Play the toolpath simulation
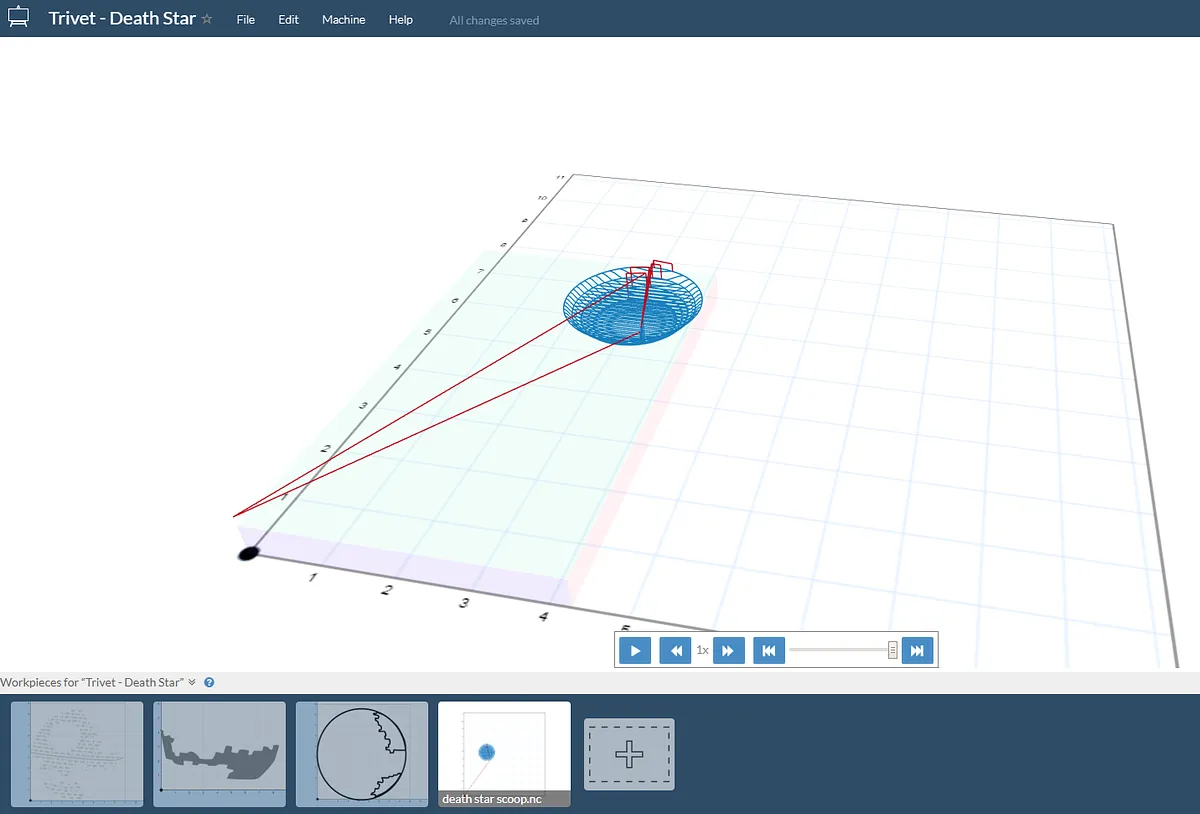1200x814 pixels. (635, 650)
